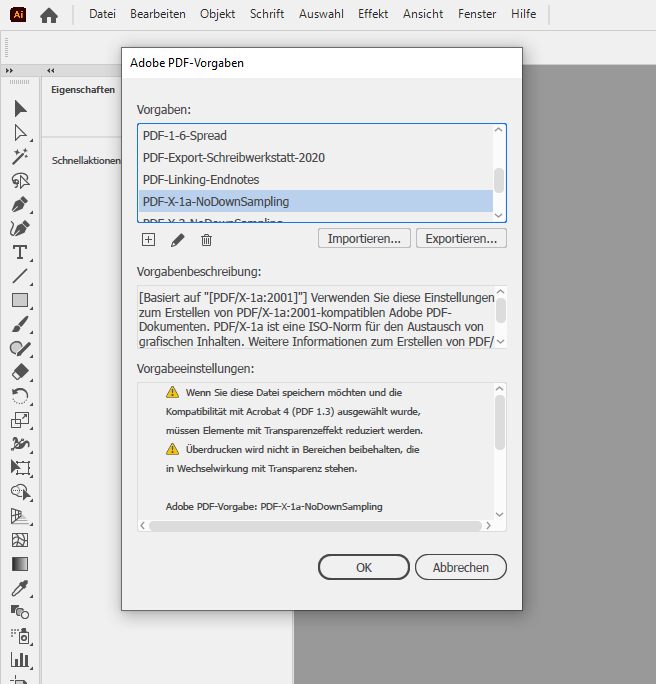Image resolution: width=656 pixels, height=684 pixels.
Task: Select the Line Segment tool
Action: [20, 276]
